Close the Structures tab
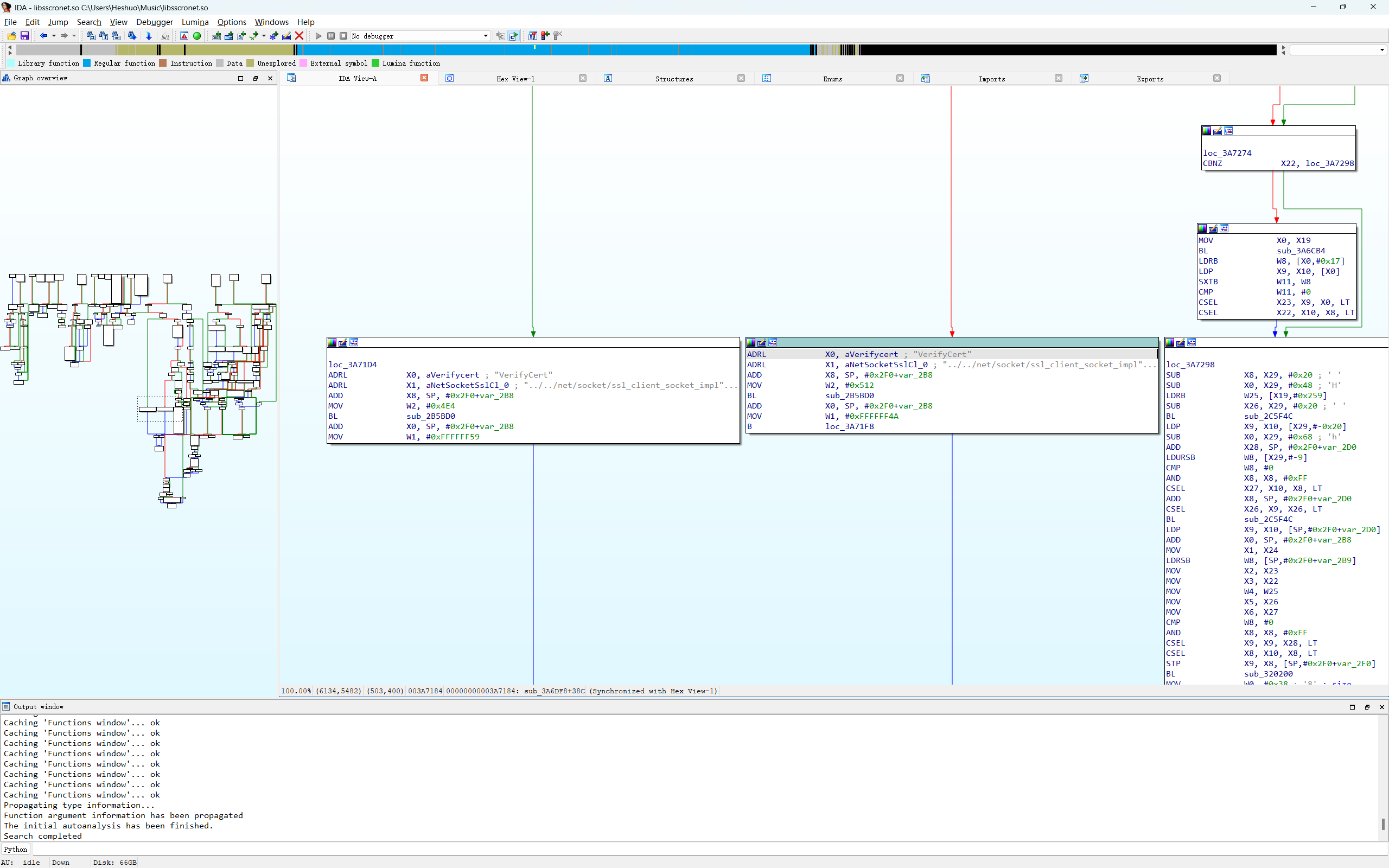 741,78
